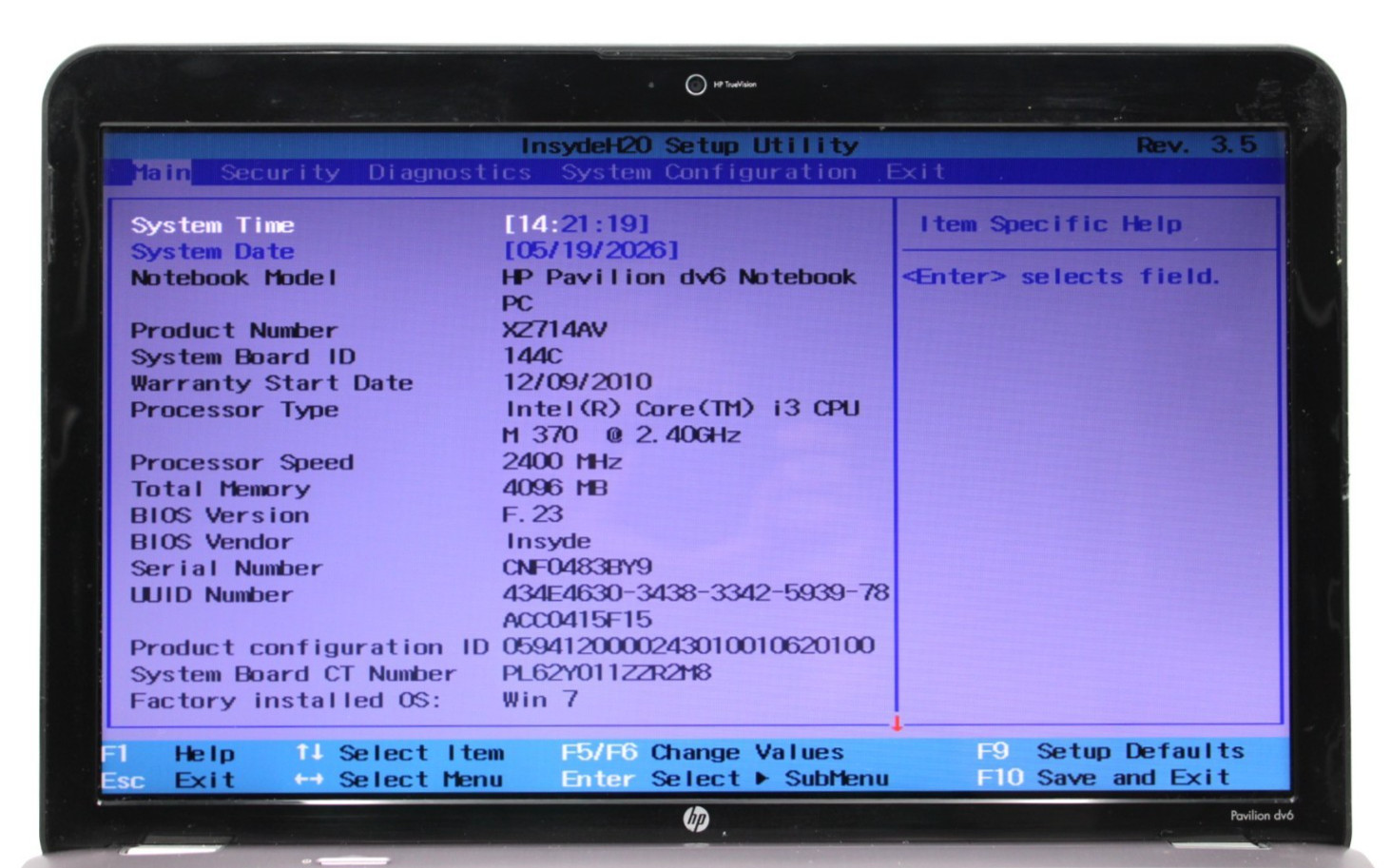Select the System Time value field
This screenshot has height=868, width=1391.
click(576, 223)
